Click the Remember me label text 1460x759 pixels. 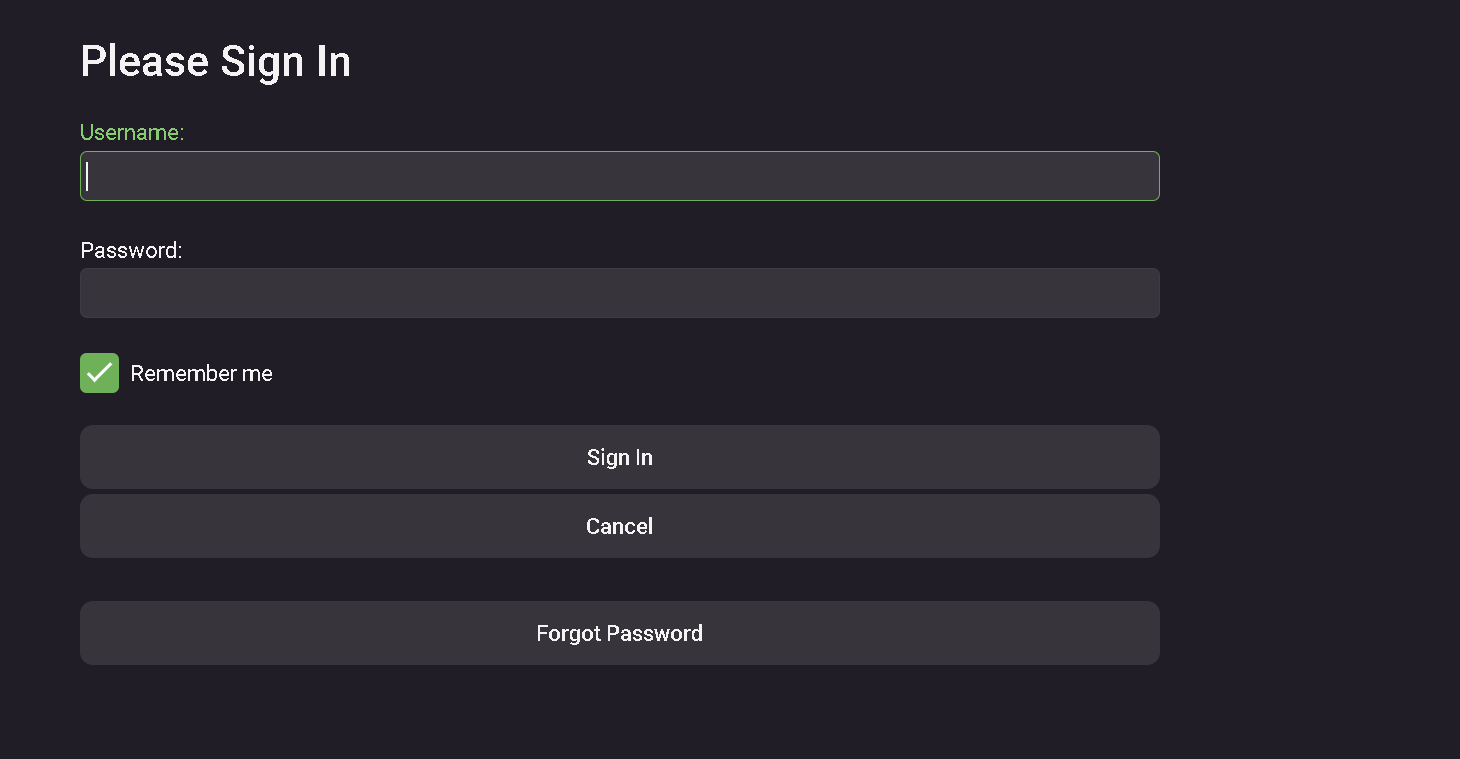click(x=201, y=374)
